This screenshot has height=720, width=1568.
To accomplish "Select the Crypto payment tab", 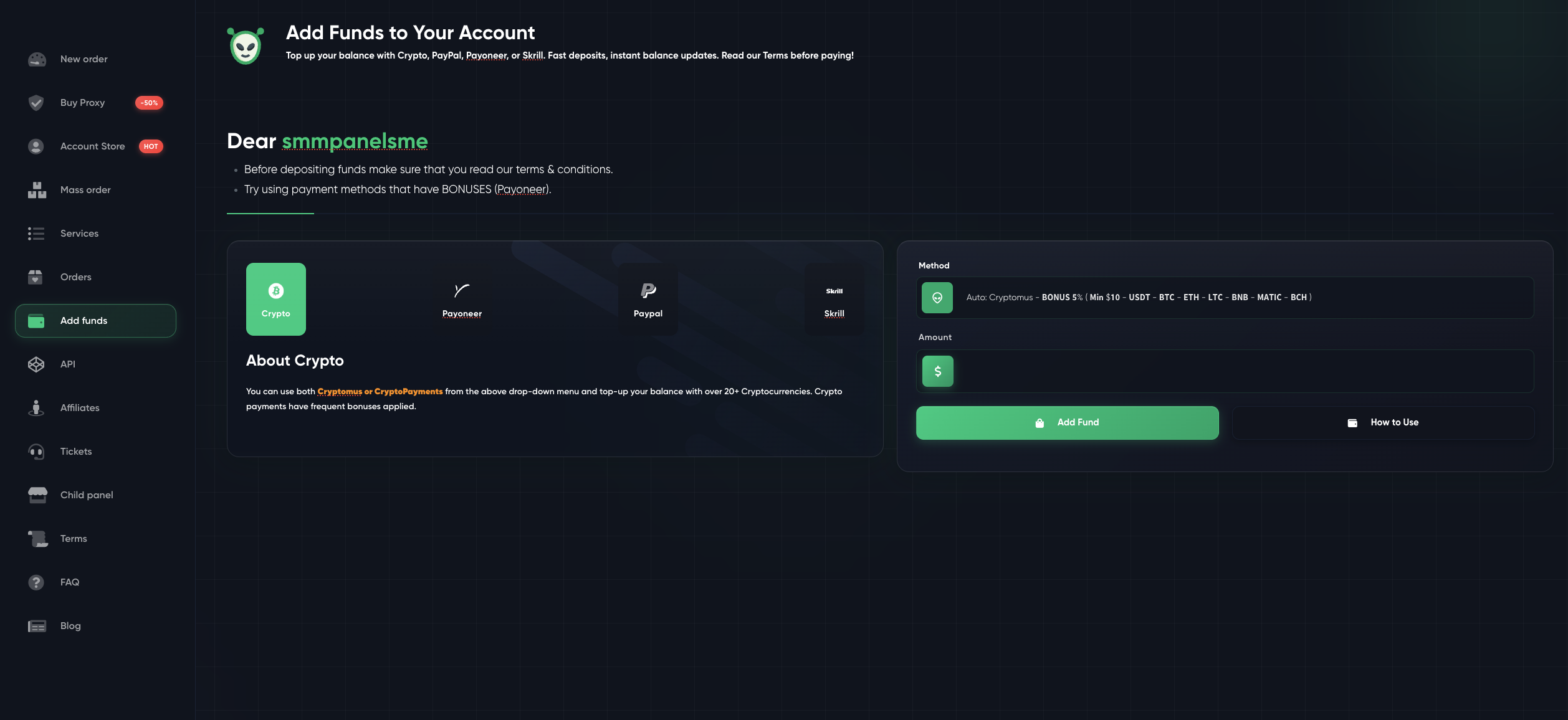I will pos(276,299).
